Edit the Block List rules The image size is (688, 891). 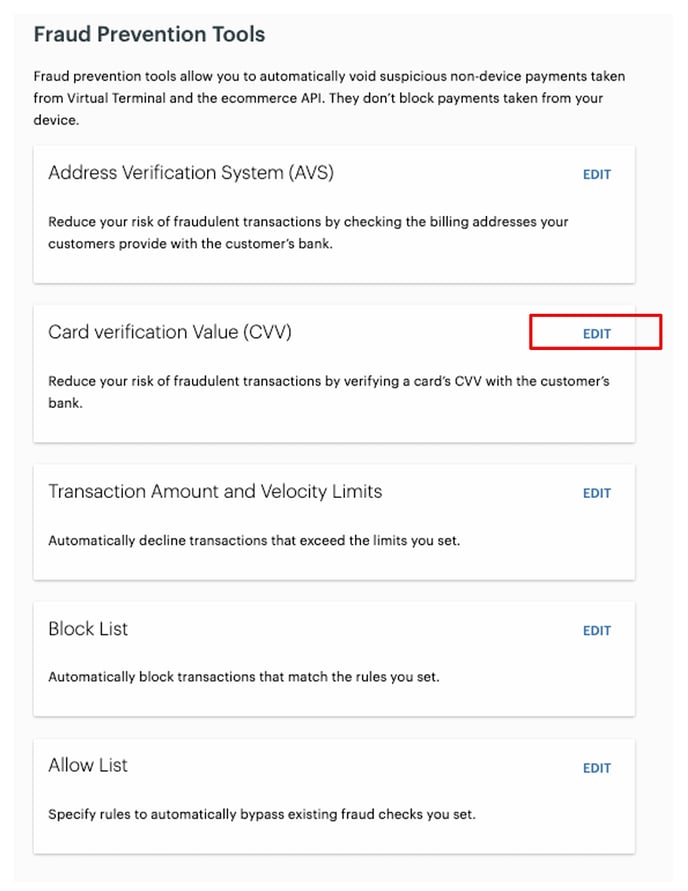(597, 631)
